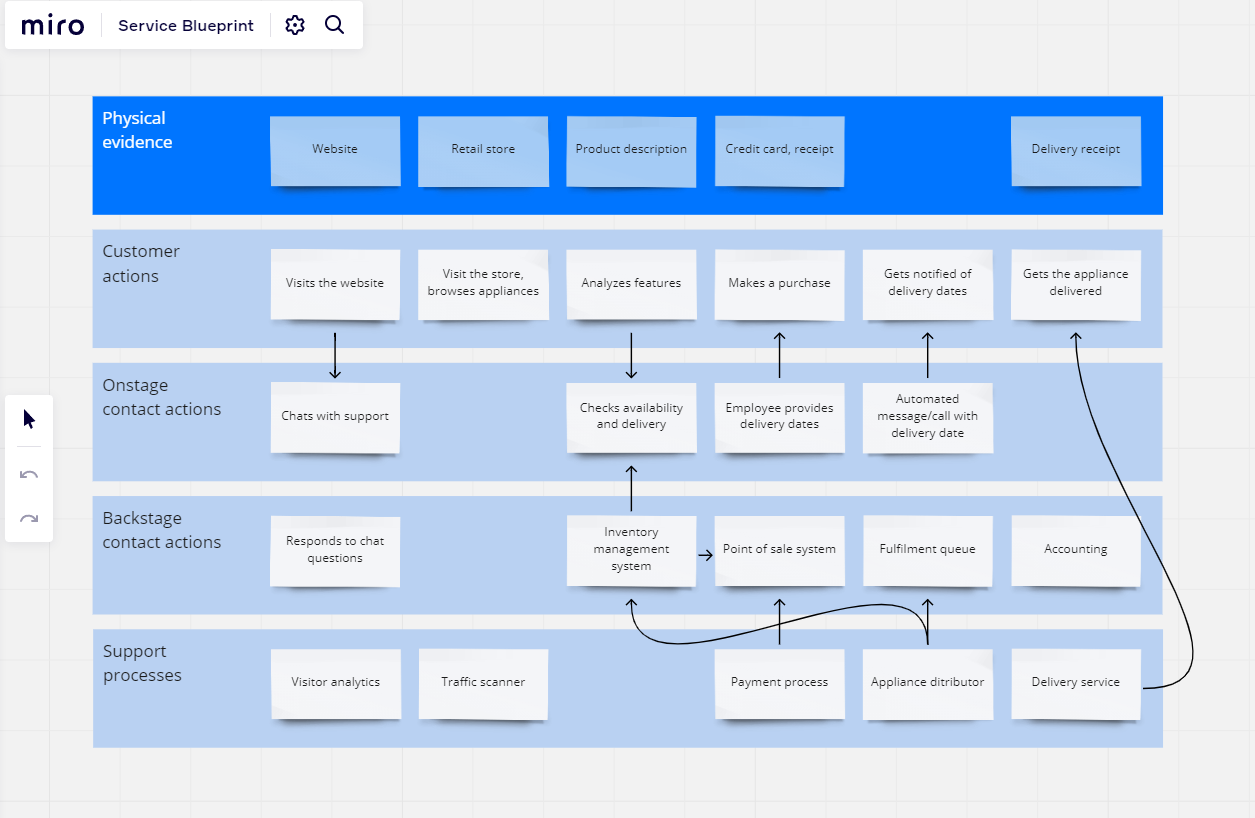Select the Accounting sticky note

pyautogui.click(x=1075, y=550)
